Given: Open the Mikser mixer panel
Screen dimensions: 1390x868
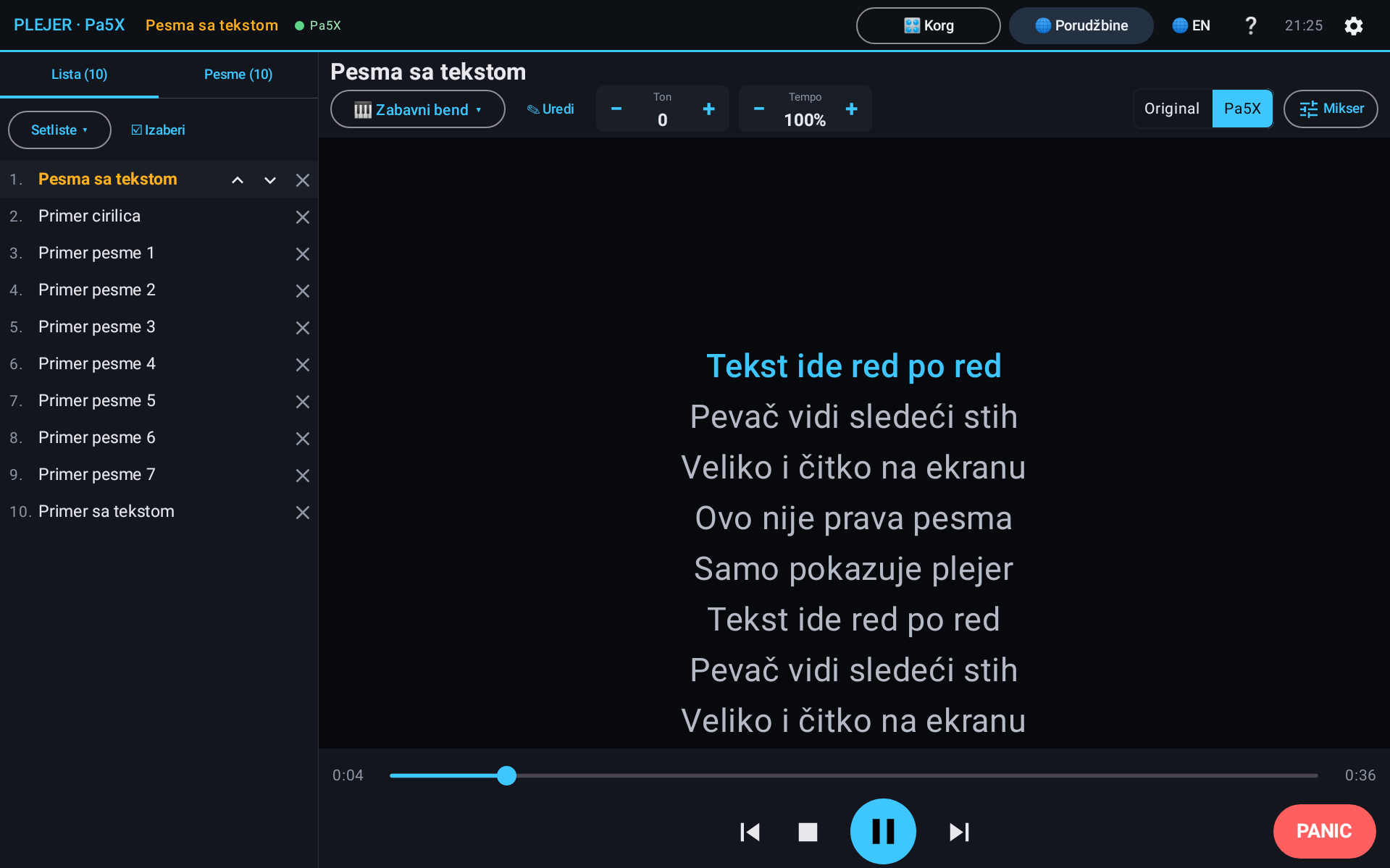Looking at the screenshot, I should [x=1331, y=109].
